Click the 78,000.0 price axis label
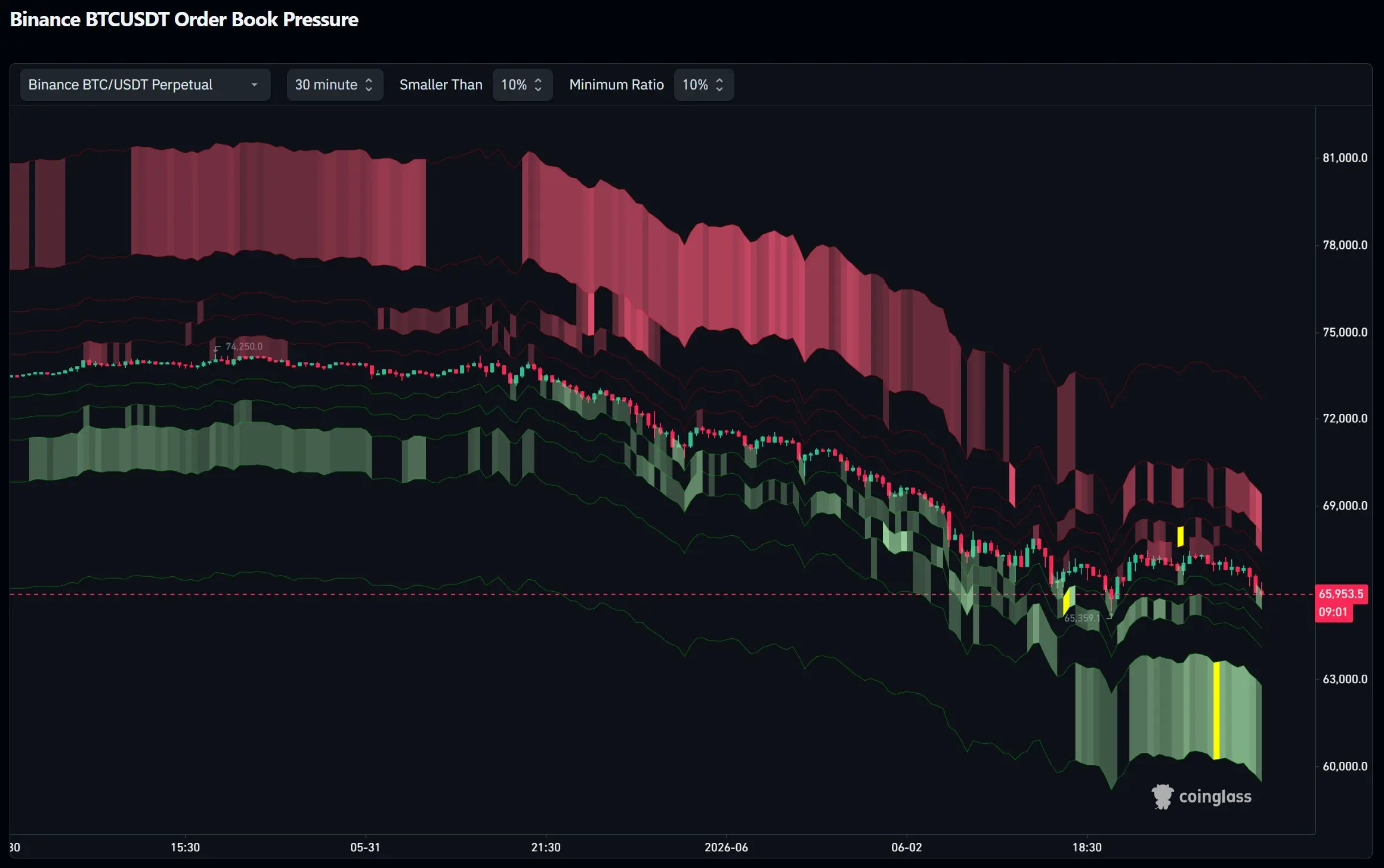Viewport: 1384px width, 868px height. [x=1345, y=245]
